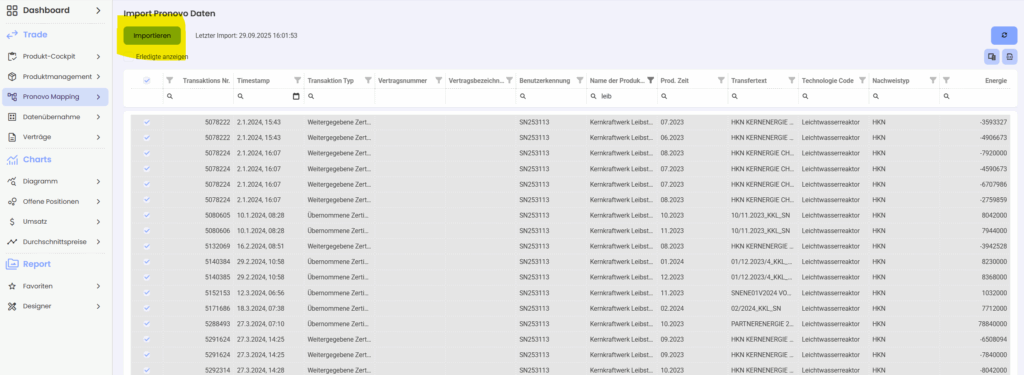Open filter funnel for Nachweistyp column
The width and height of the screenshot is (1024, 375).
click(933, 80)
